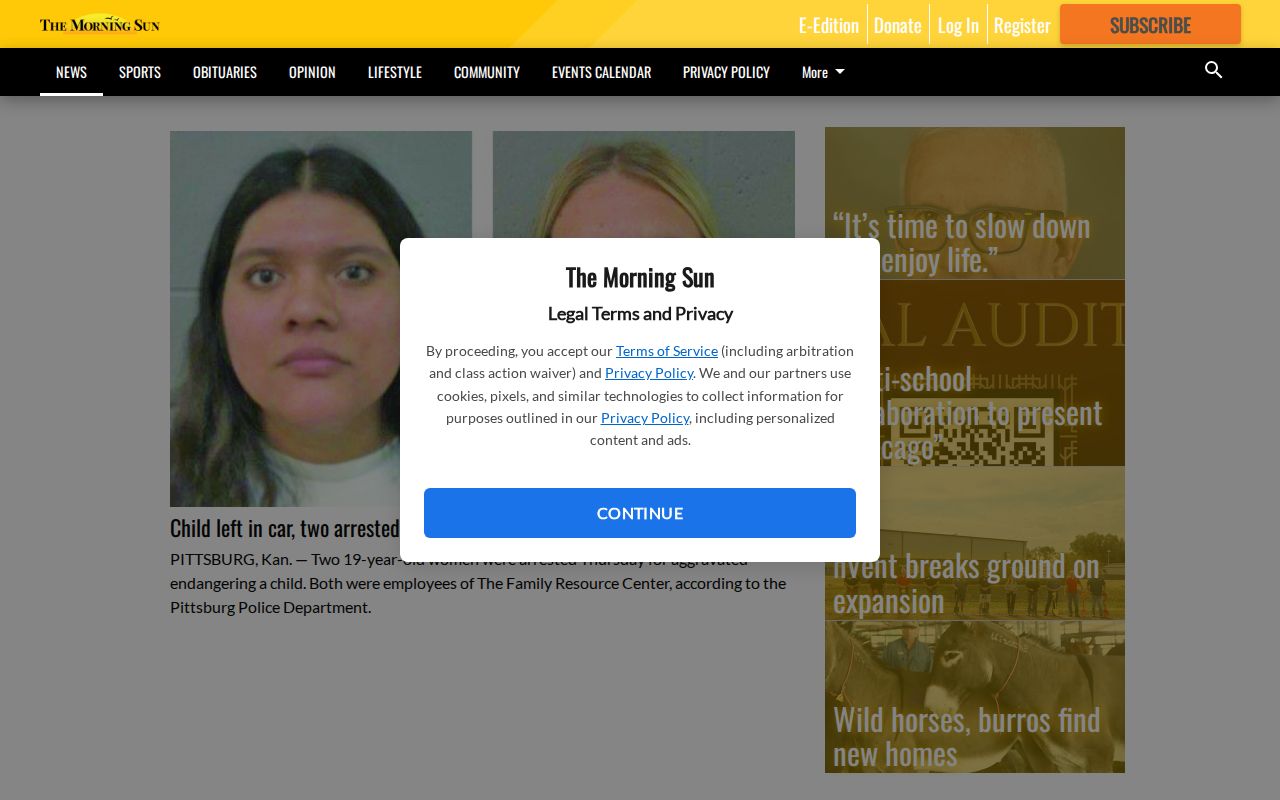Click the orange Subscribe button

[x=1150, y=24]
